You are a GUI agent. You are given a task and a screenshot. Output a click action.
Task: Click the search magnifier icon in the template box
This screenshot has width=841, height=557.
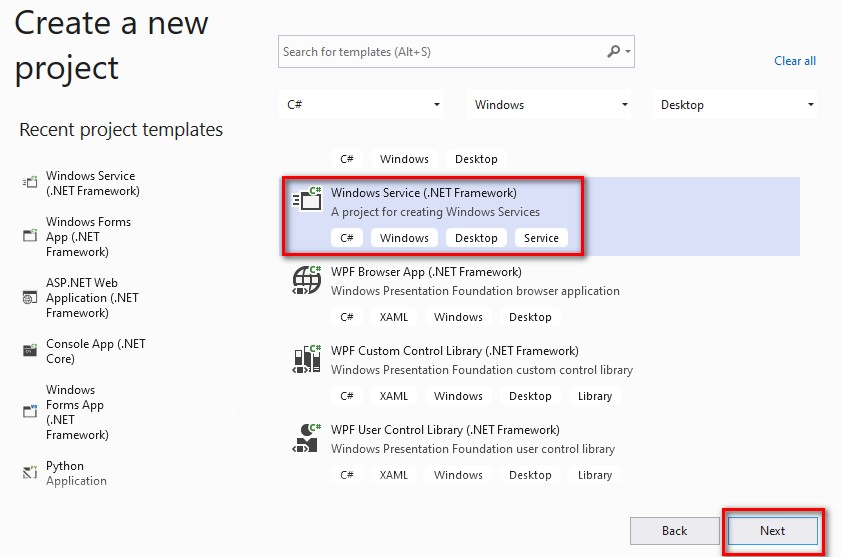(x=614, y=52)
